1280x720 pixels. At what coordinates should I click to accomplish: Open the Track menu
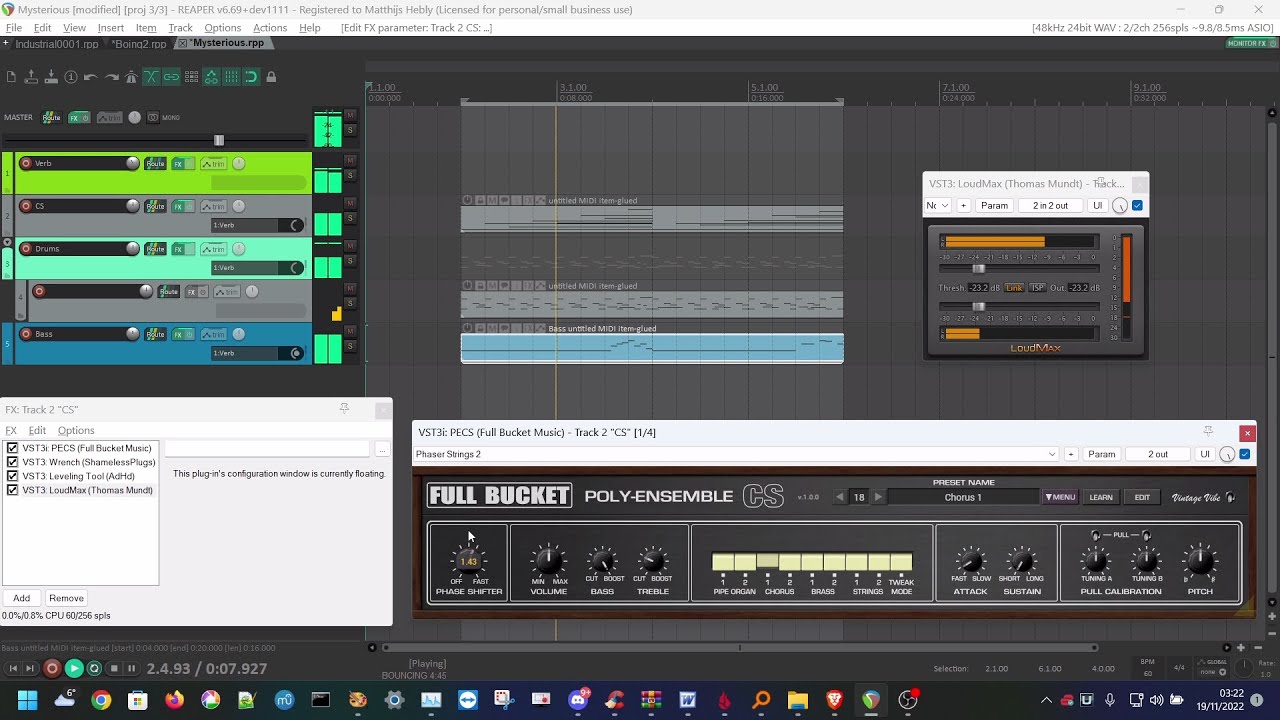pos(180,28)
